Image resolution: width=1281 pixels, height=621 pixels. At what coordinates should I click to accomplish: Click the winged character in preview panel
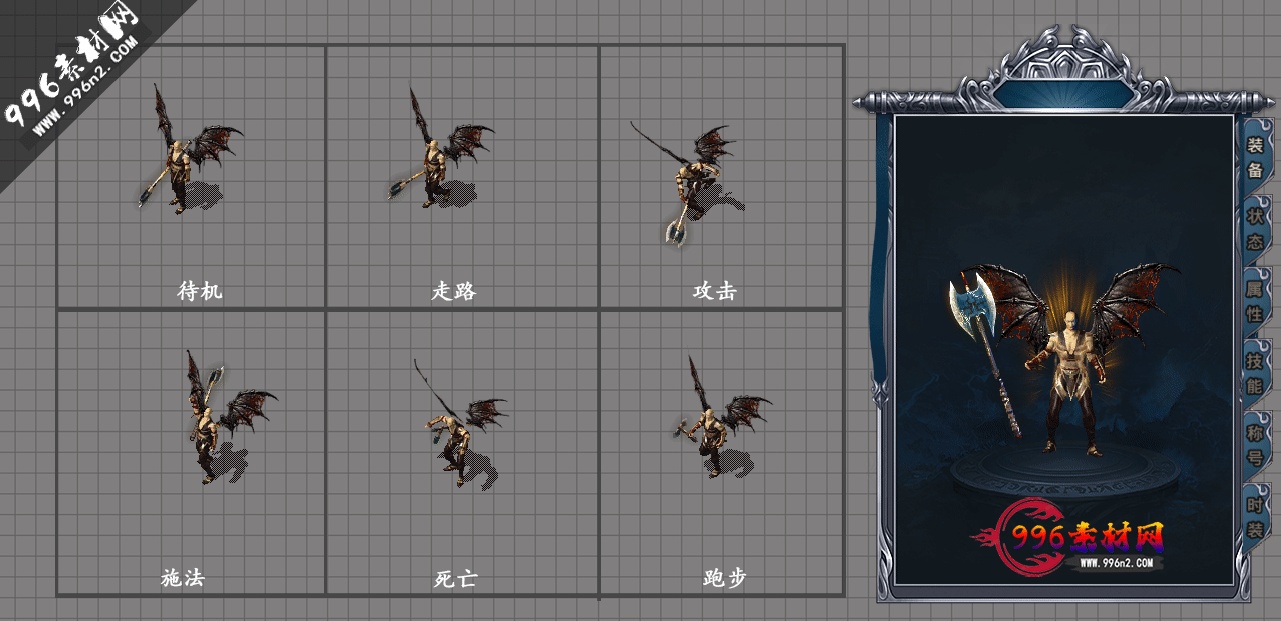[x=1073, y=360]
